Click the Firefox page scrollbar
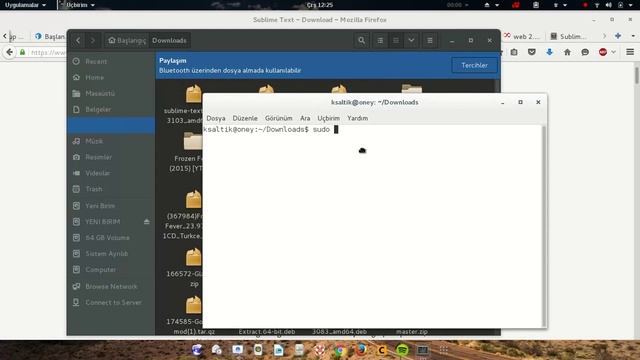This screenshot has width=640, height=360. pyautogui.click(x=637, y=76)
